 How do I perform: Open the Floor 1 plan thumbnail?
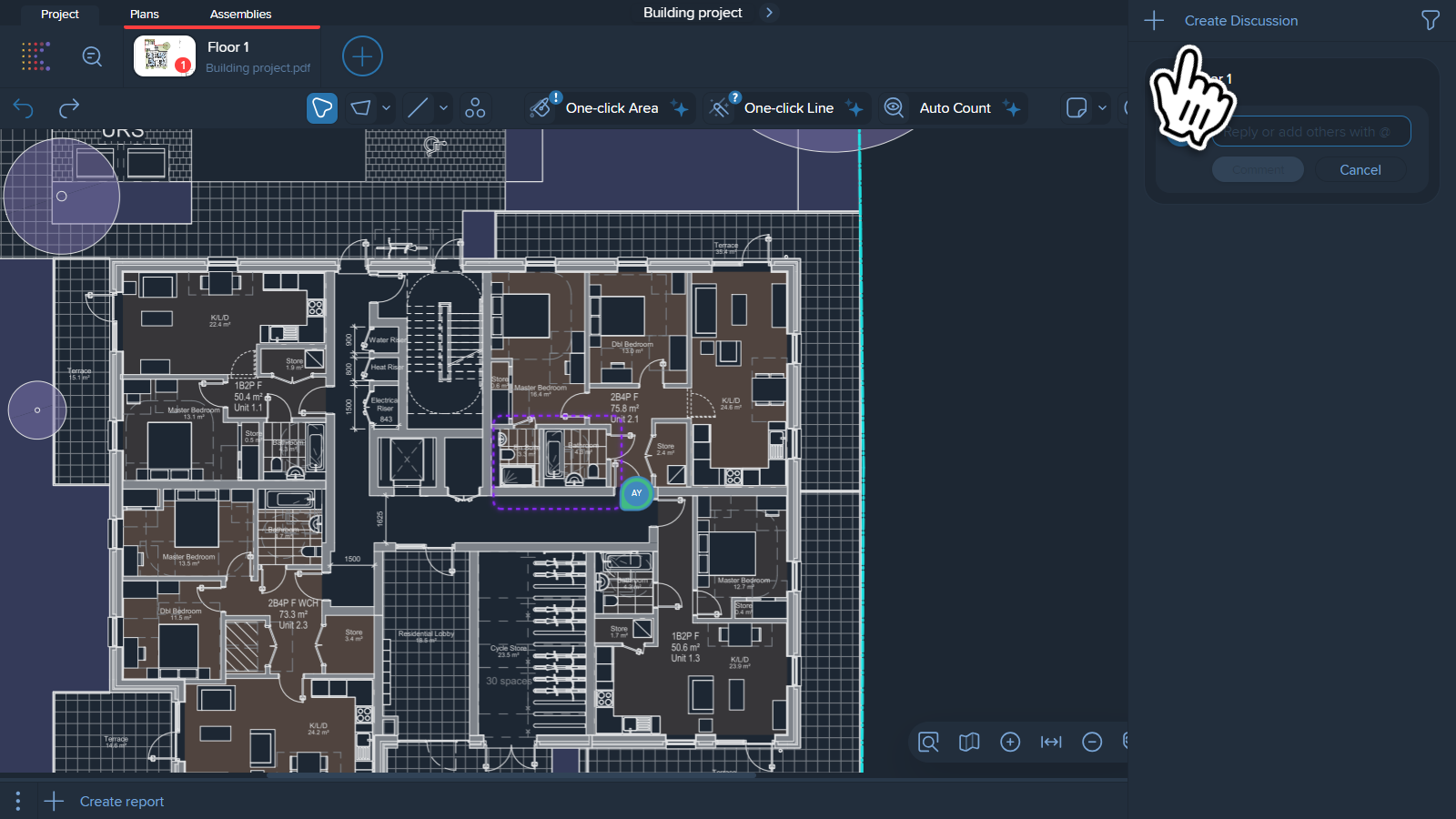pyautogui.click(x=165, y=56)
